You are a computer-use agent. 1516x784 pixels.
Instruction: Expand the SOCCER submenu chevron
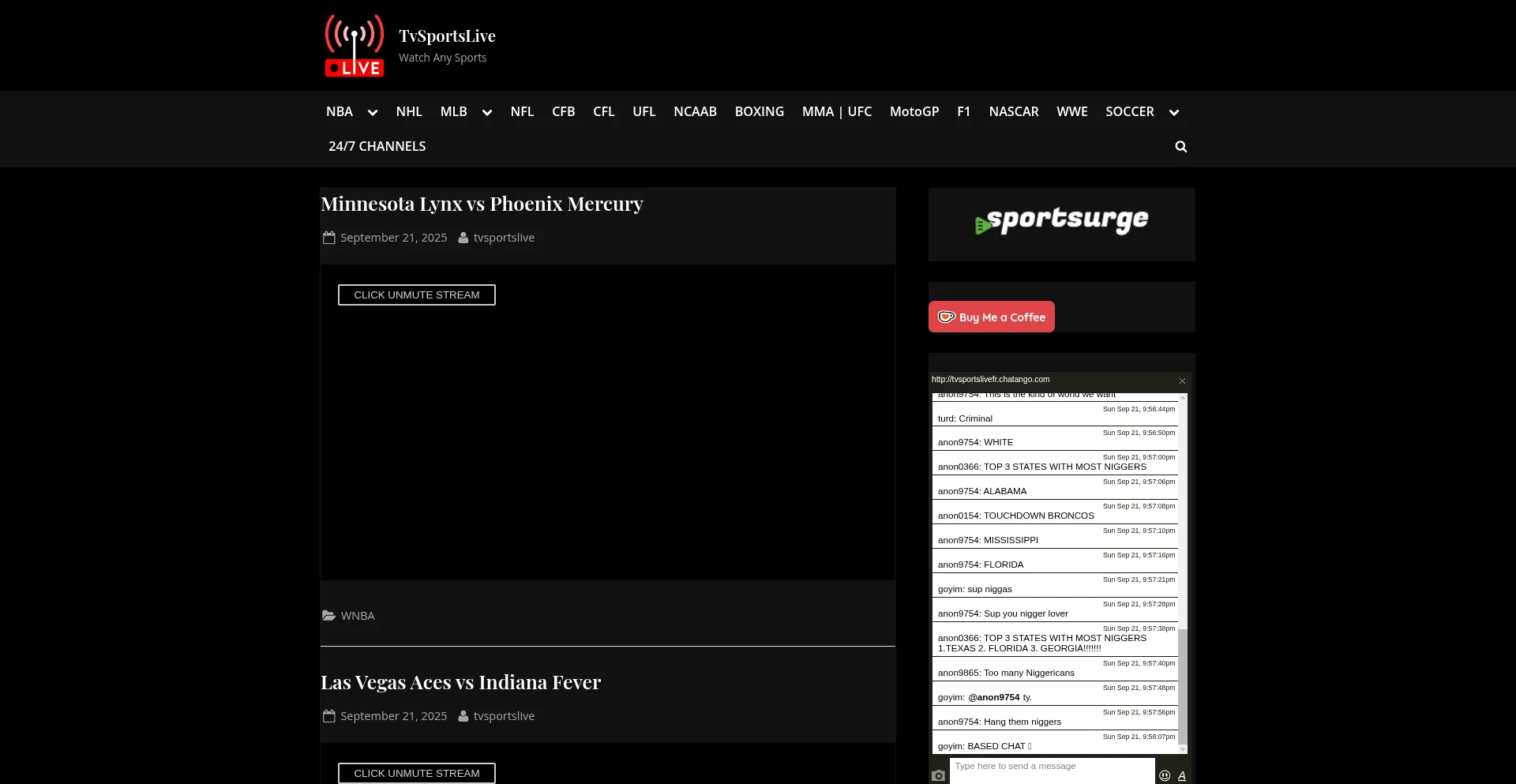[1174, 113]
